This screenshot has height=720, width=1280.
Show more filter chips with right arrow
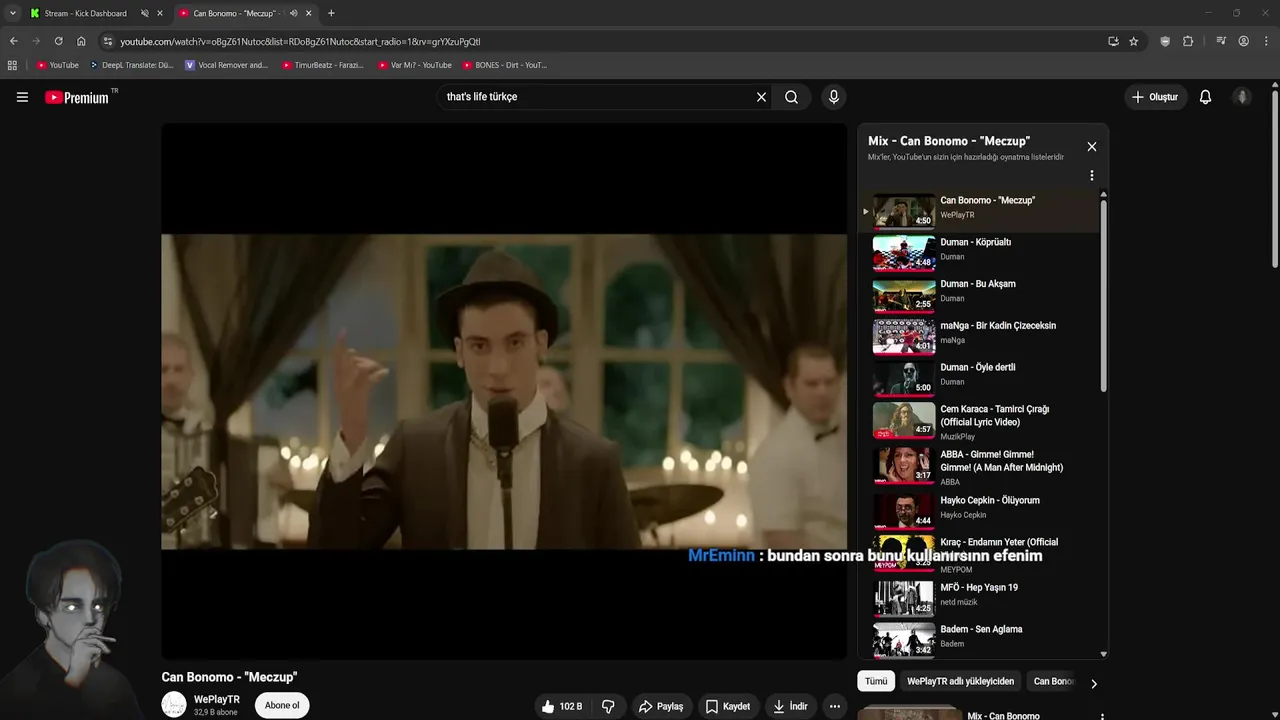click(1093, 683)
